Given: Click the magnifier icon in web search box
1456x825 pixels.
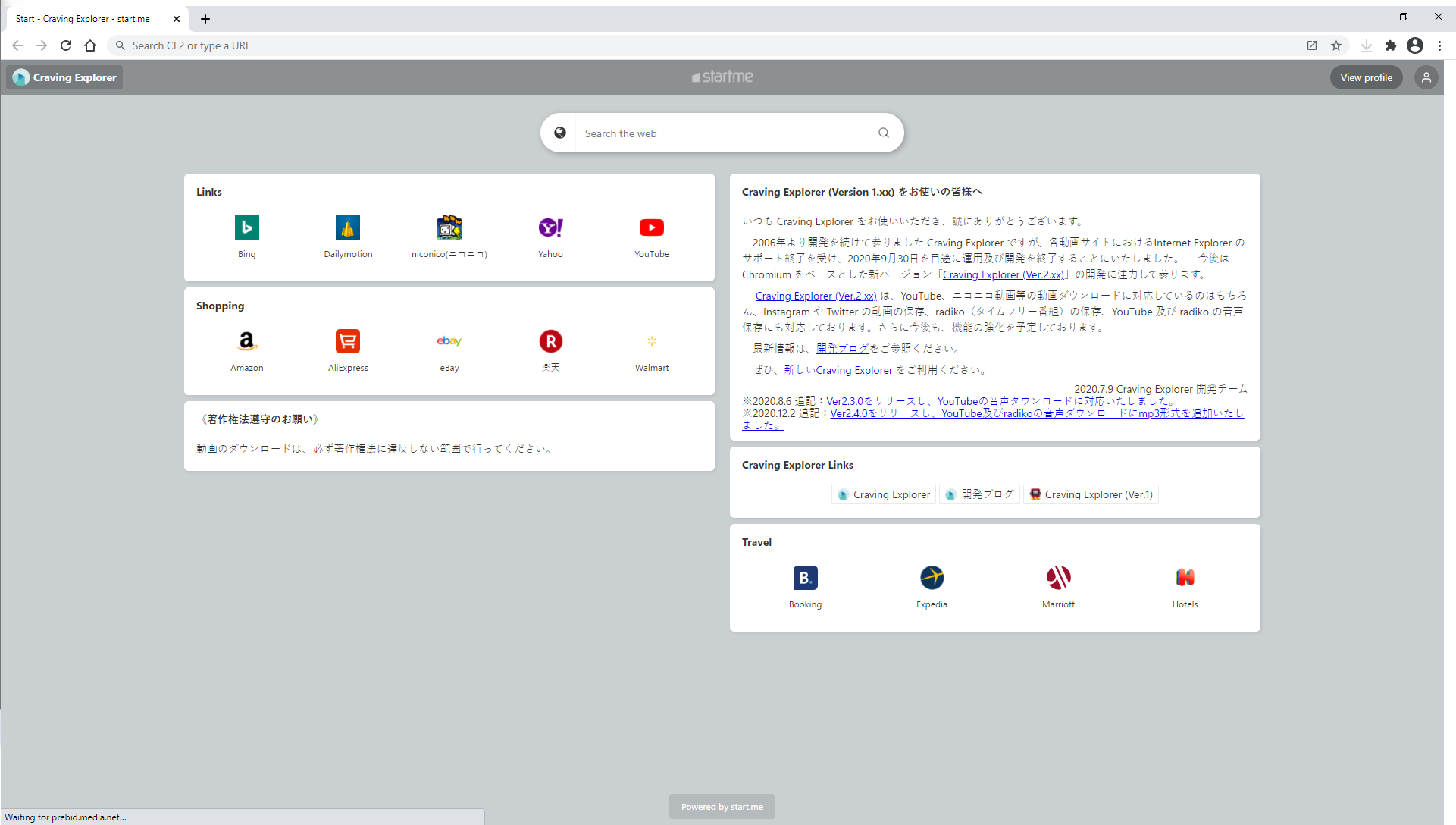Looking at the screenshot, I should point(884,133).
